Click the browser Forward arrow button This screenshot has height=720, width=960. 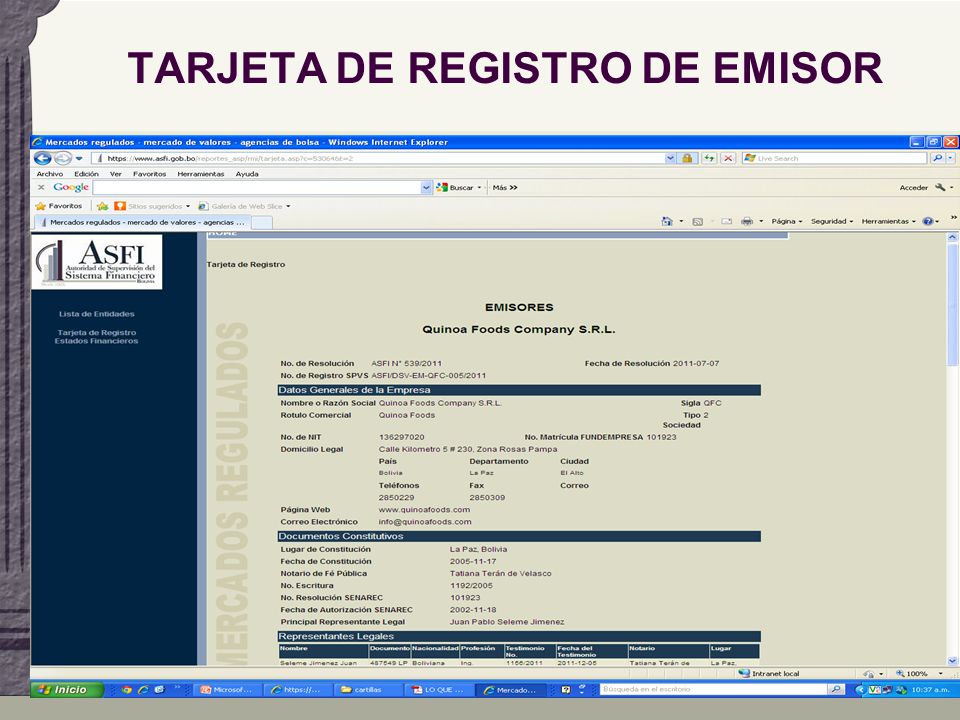62,159
